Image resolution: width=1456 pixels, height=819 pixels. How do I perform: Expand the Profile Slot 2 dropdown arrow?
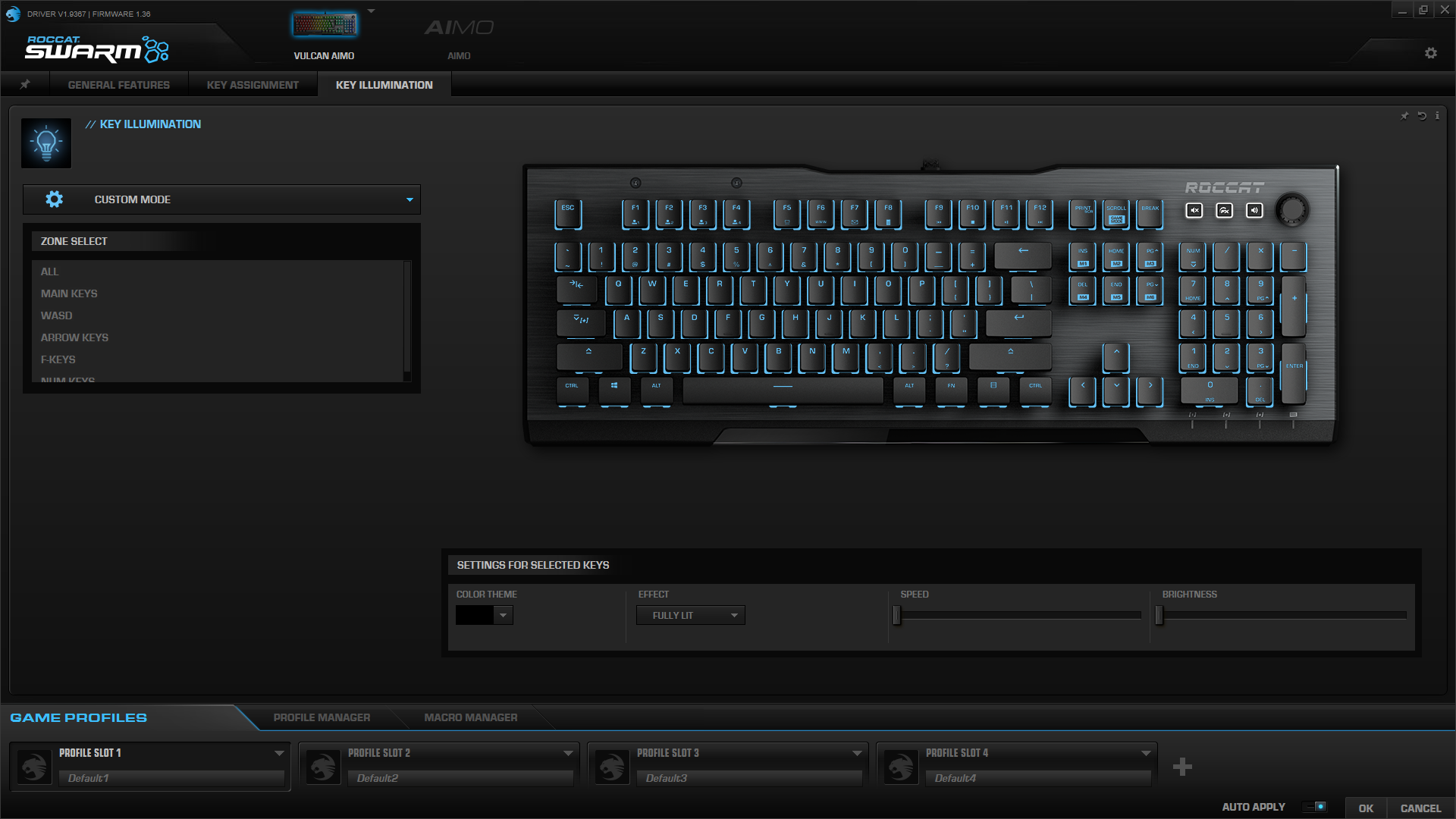(568, 753)
